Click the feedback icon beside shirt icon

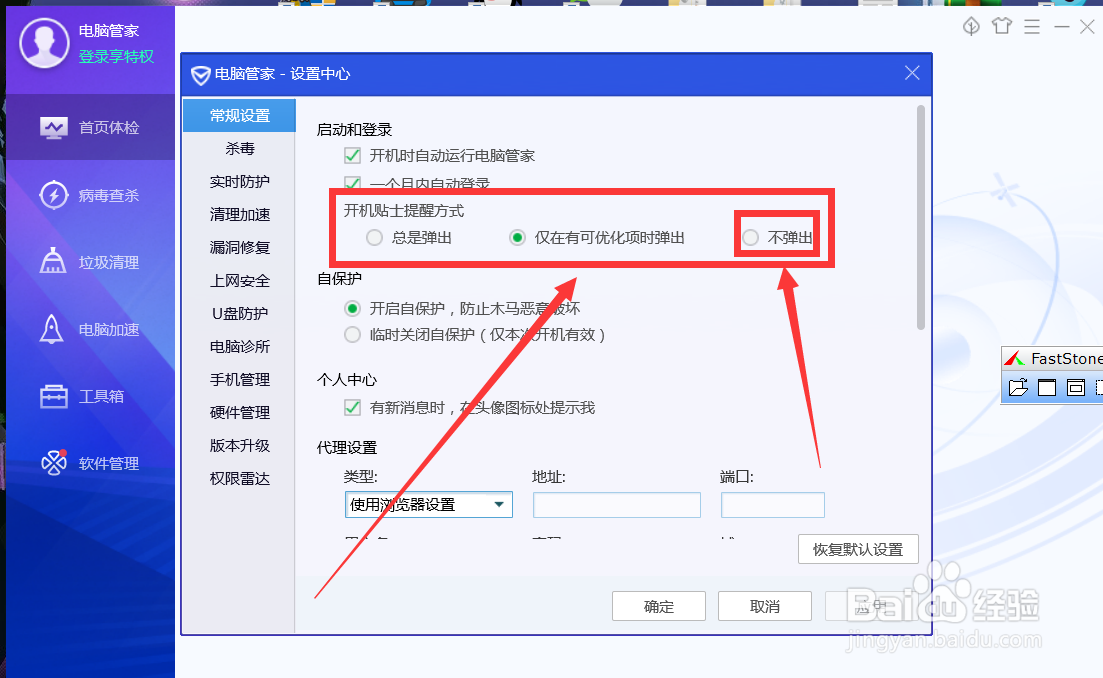(971, 27)
